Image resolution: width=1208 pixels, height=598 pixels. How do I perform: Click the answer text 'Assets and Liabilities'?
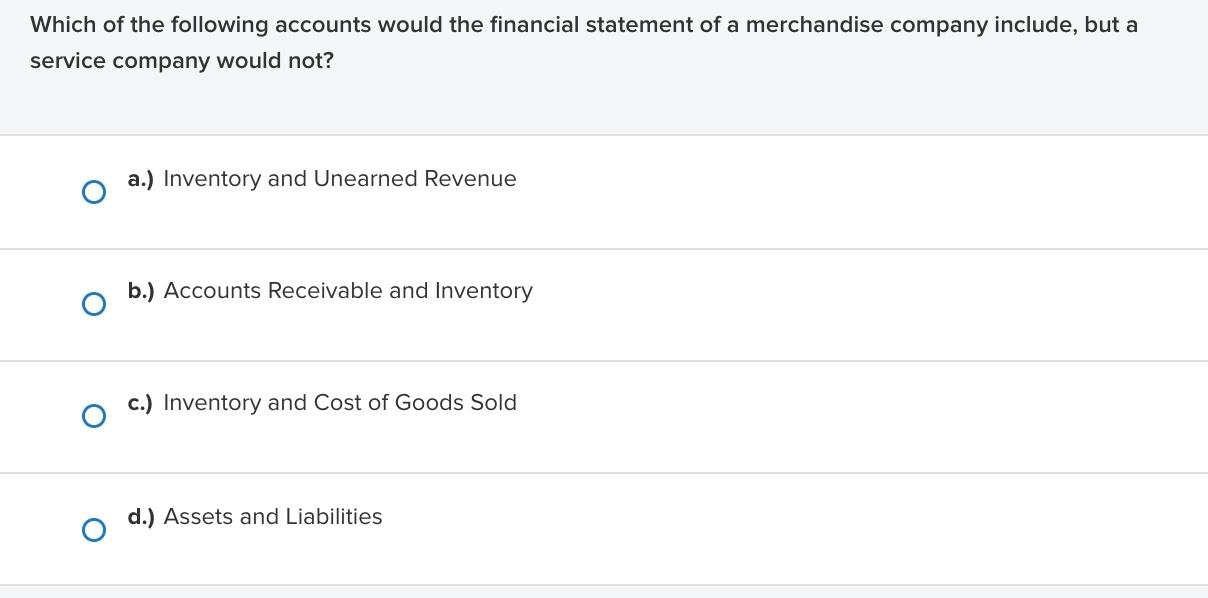coord(274,516)
